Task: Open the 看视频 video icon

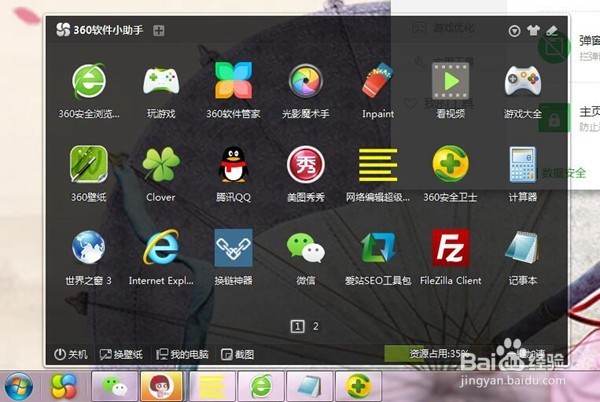Action: 450,81
